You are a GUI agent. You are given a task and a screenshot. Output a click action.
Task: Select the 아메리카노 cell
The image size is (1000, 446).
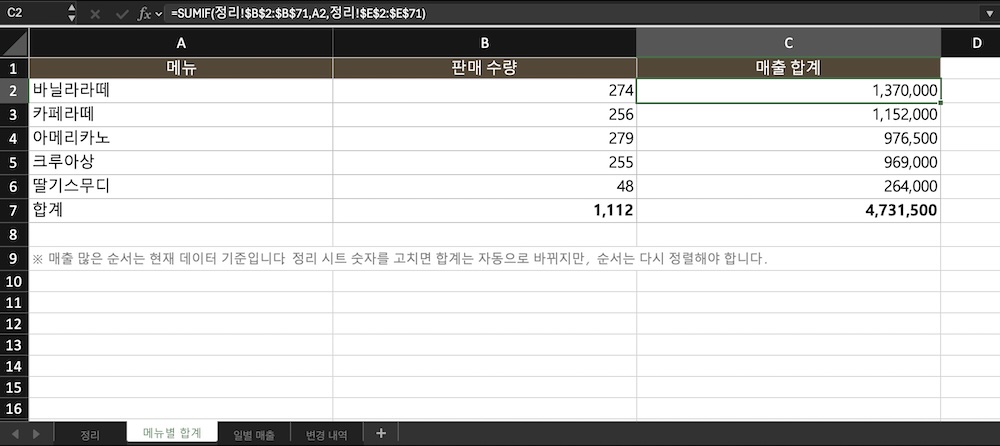pos(181,138)
